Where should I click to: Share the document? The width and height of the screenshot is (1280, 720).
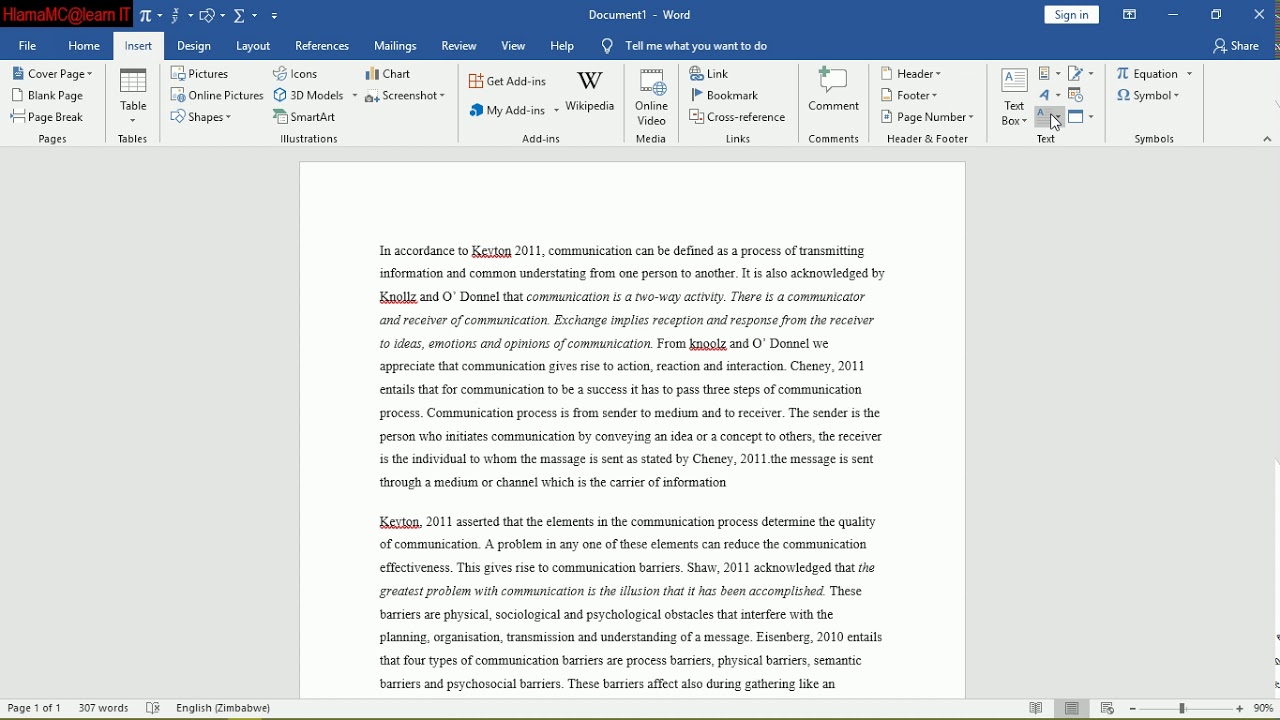[x=1237, y=46]
